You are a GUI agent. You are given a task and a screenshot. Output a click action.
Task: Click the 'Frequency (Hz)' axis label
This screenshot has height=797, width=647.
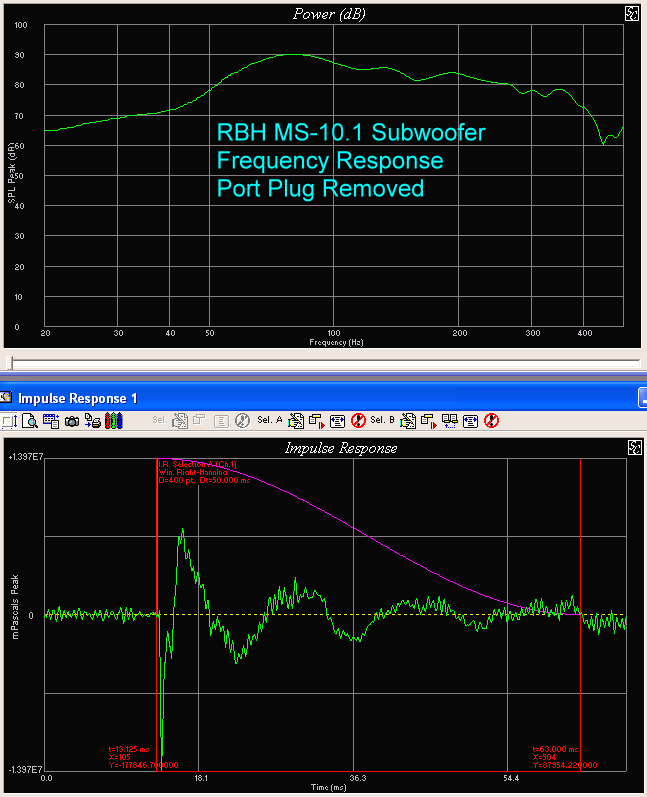[x=336, y=342]
